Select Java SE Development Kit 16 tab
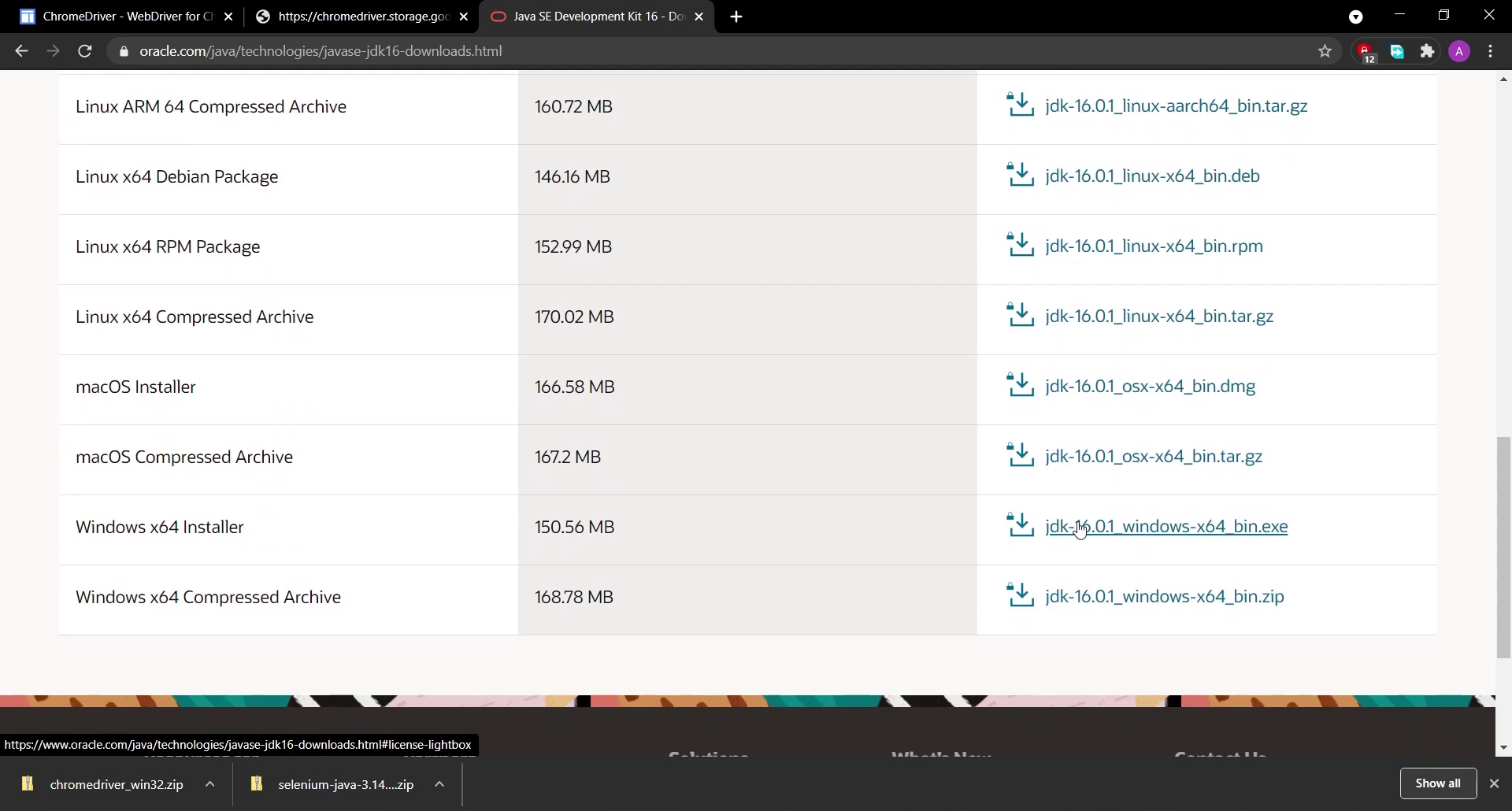 click(597, 17)
